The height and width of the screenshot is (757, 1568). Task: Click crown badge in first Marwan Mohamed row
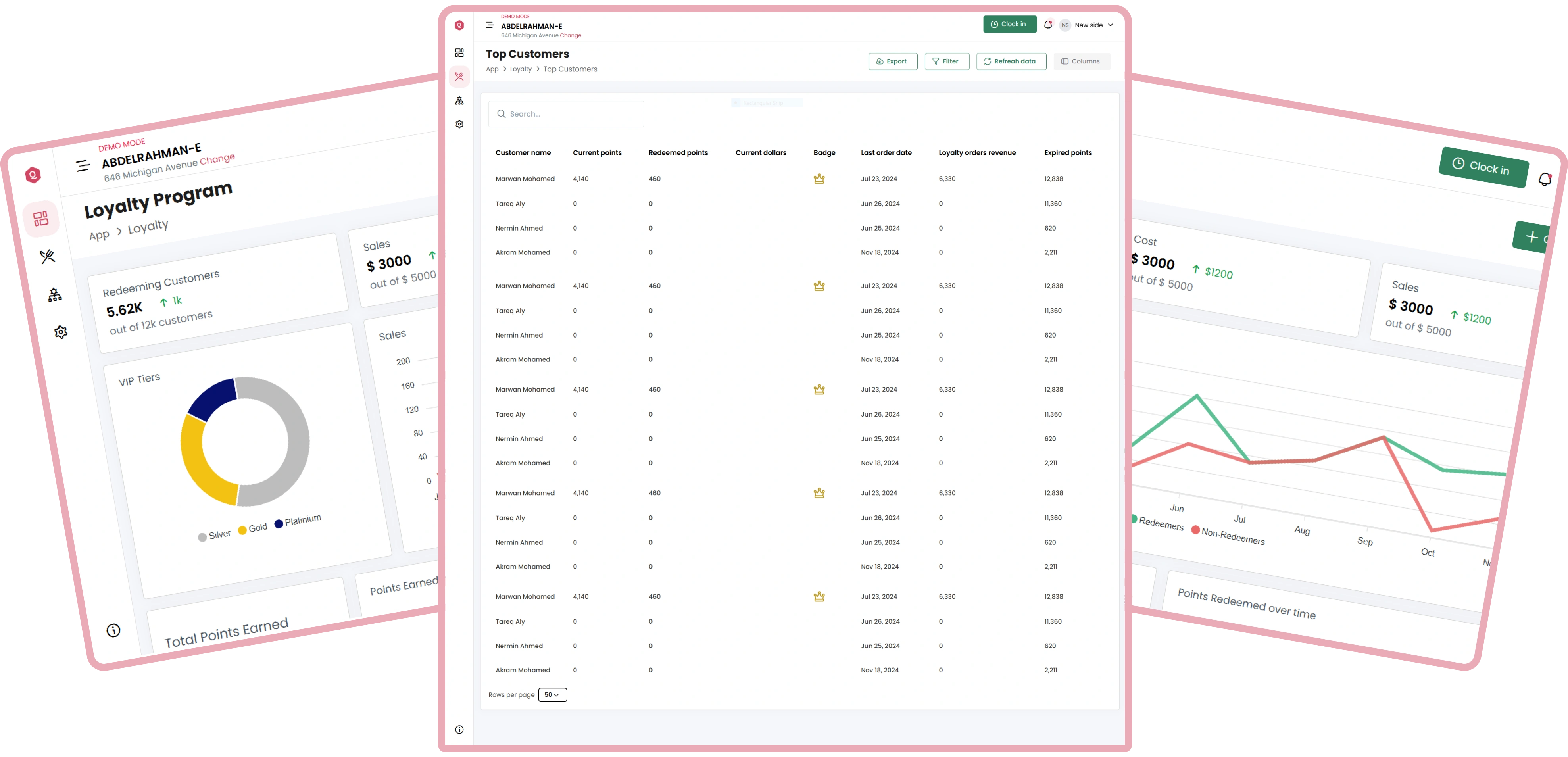click(819, 179)
